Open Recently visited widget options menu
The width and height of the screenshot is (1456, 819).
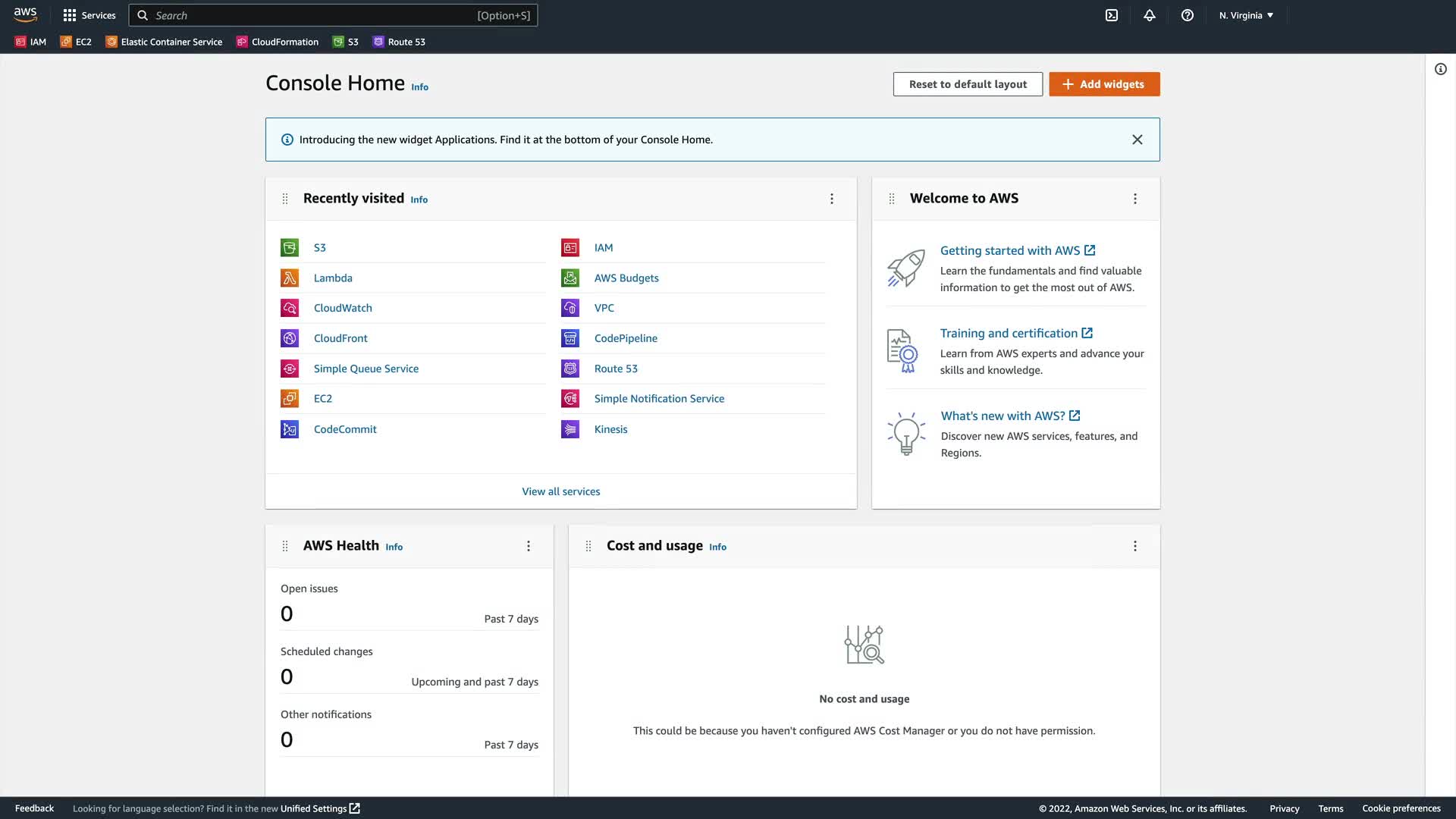tap(832, 199)
